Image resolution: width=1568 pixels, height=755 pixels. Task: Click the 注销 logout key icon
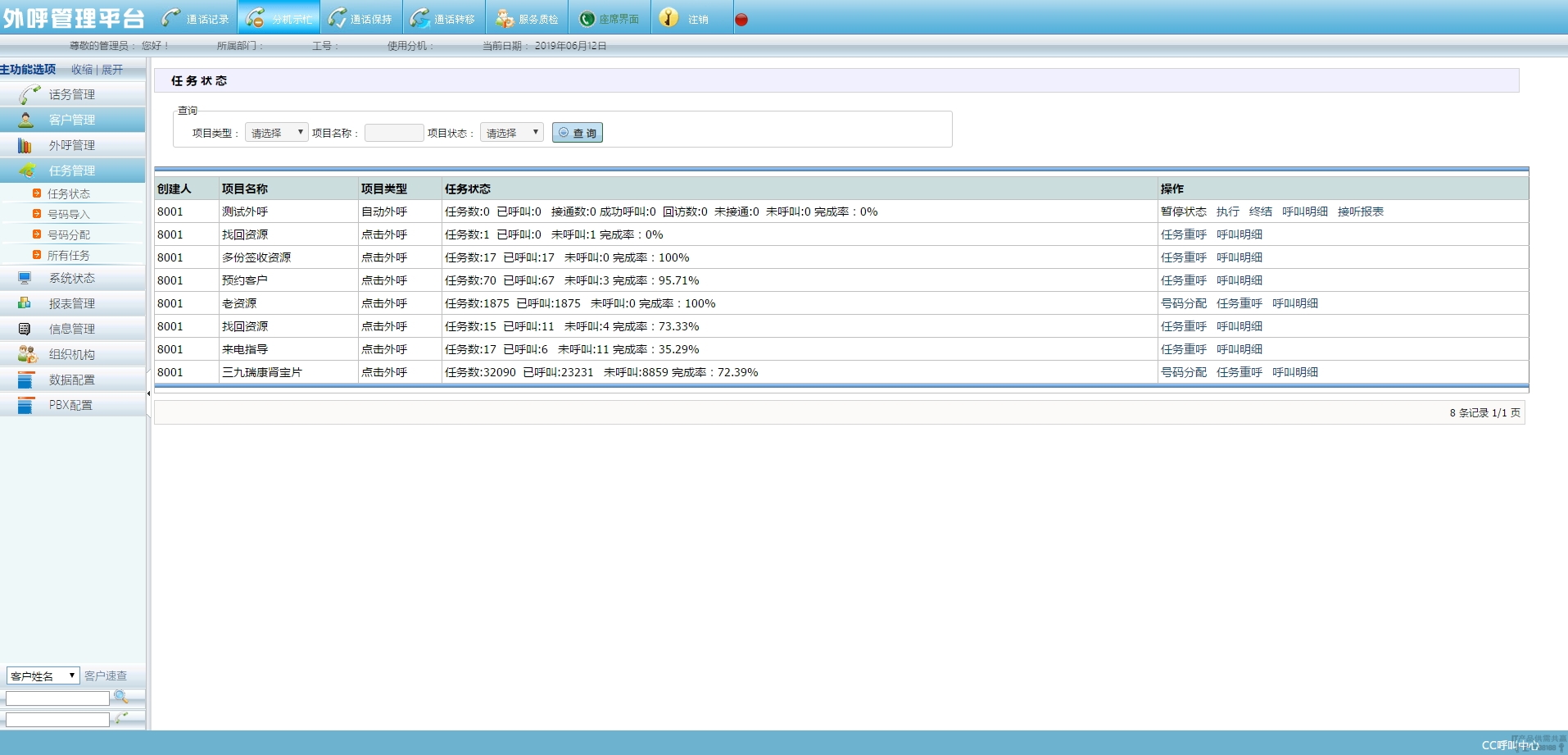click(668, 17)
